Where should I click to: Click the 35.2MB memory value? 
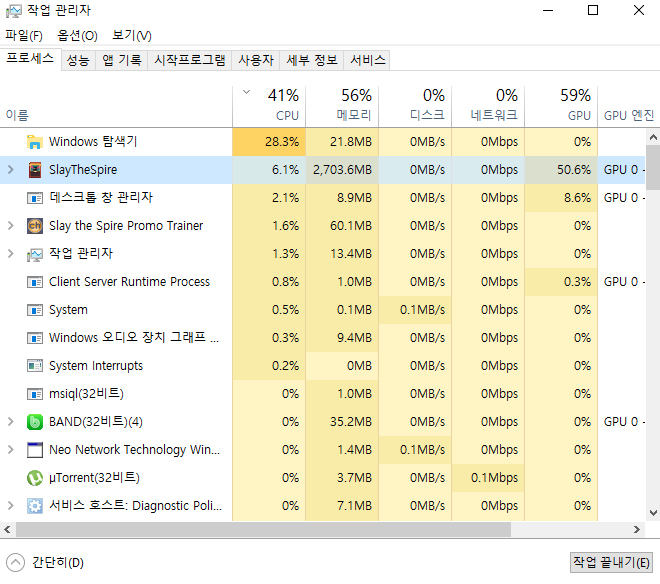342,422
